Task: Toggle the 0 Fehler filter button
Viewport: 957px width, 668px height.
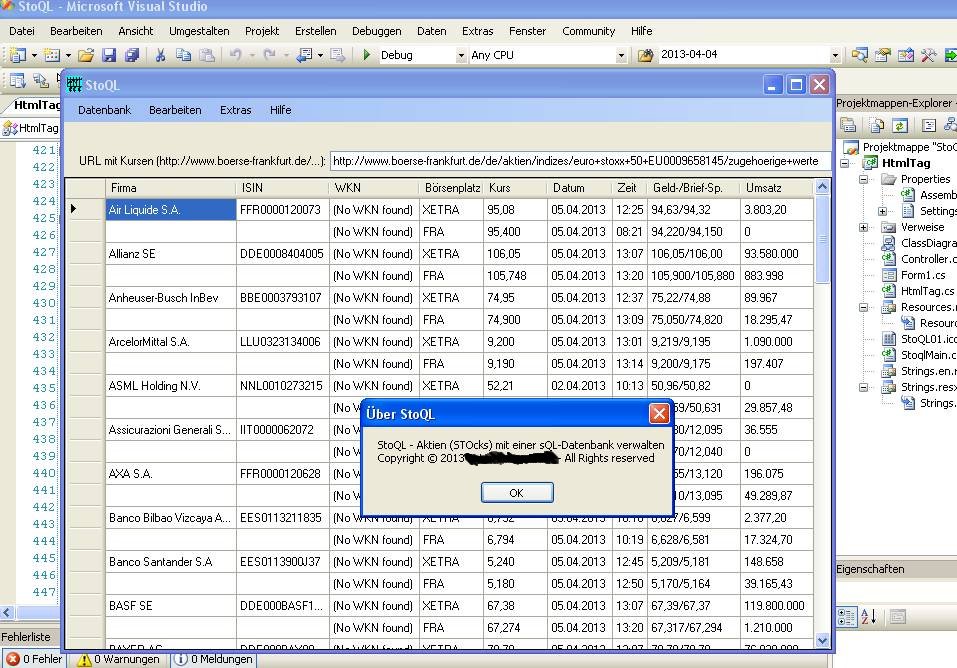Action: (34, 659)
